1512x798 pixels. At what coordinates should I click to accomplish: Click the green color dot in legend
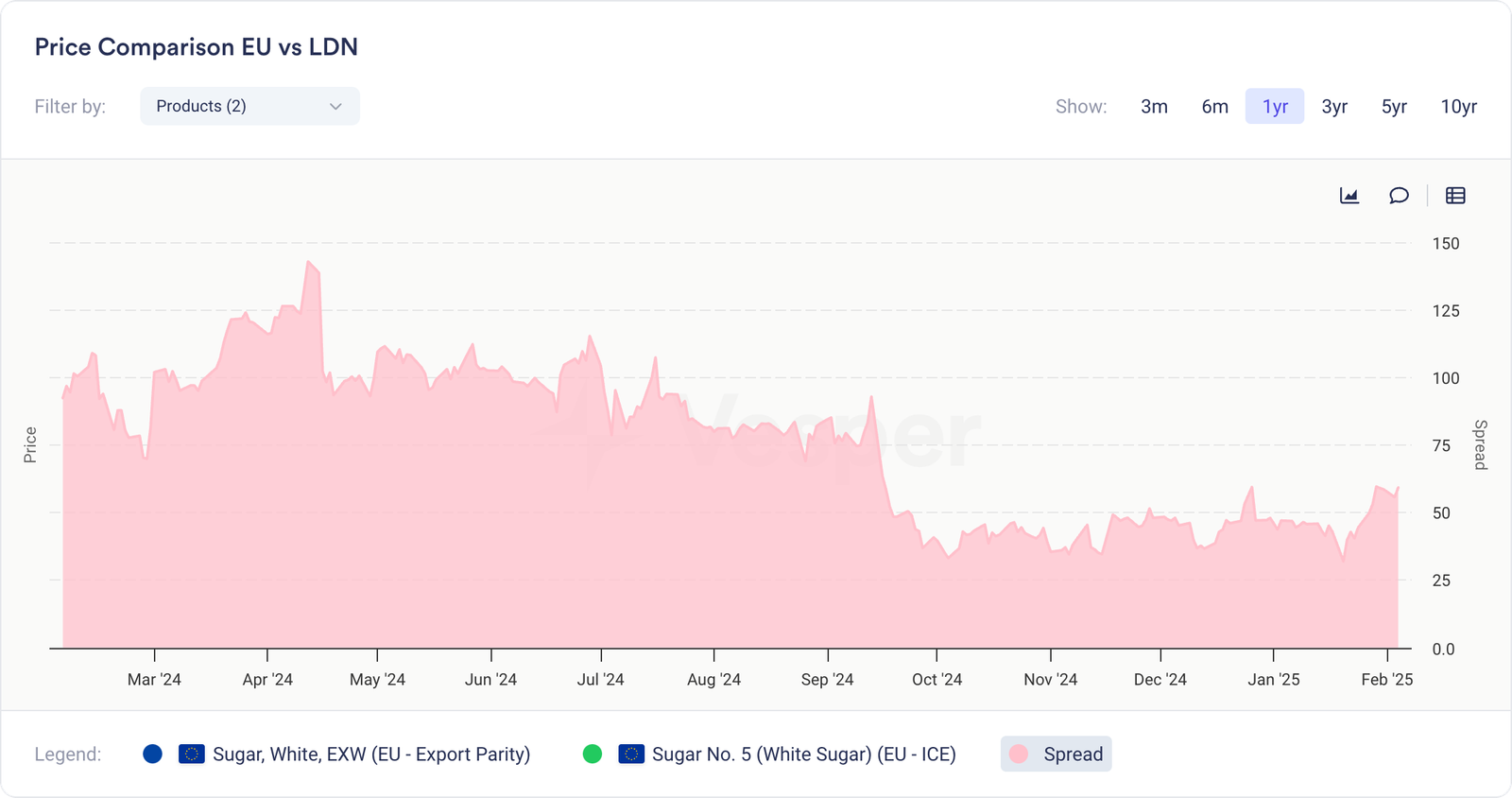(x=593, y=754)
